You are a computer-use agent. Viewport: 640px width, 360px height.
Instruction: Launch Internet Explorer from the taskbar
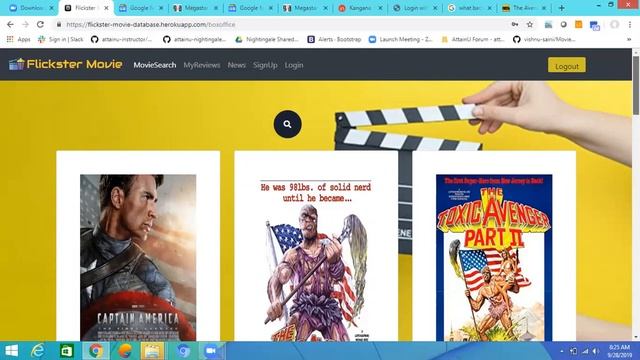tap(38, 351)
